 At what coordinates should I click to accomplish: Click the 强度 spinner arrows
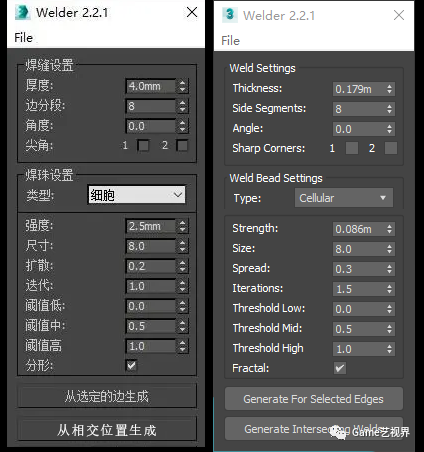[x=182, y=226]
